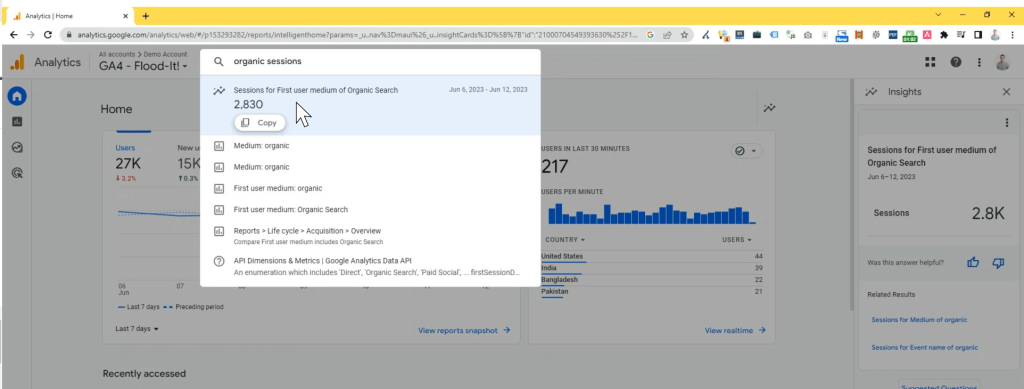Close the Insights panel

pyautogui.click(x=1006, y=92)
